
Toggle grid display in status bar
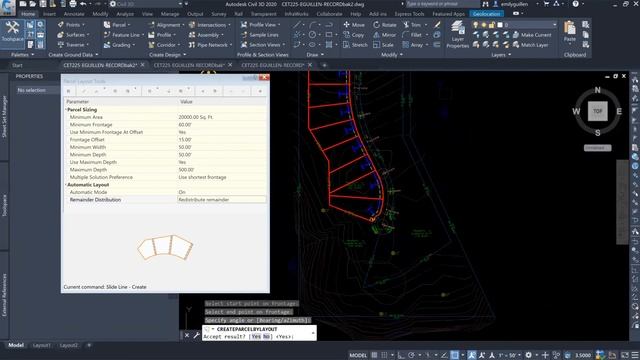point(374,355)
